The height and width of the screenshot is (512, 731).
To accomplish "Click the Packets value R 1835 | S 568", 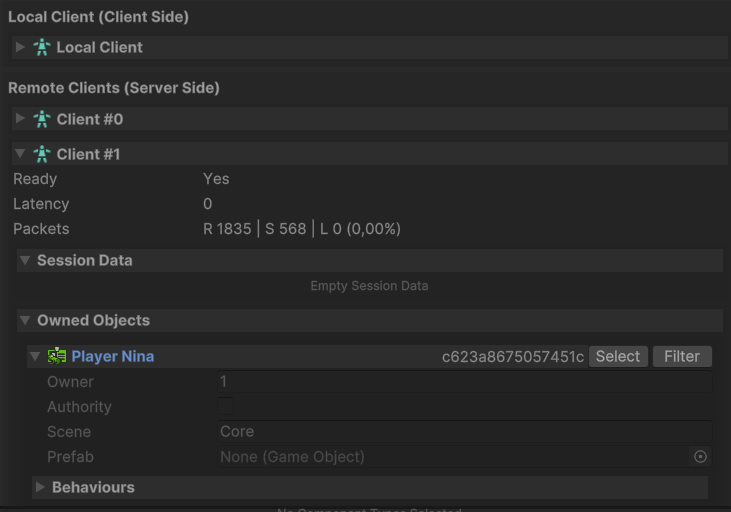I will (255, 228).
